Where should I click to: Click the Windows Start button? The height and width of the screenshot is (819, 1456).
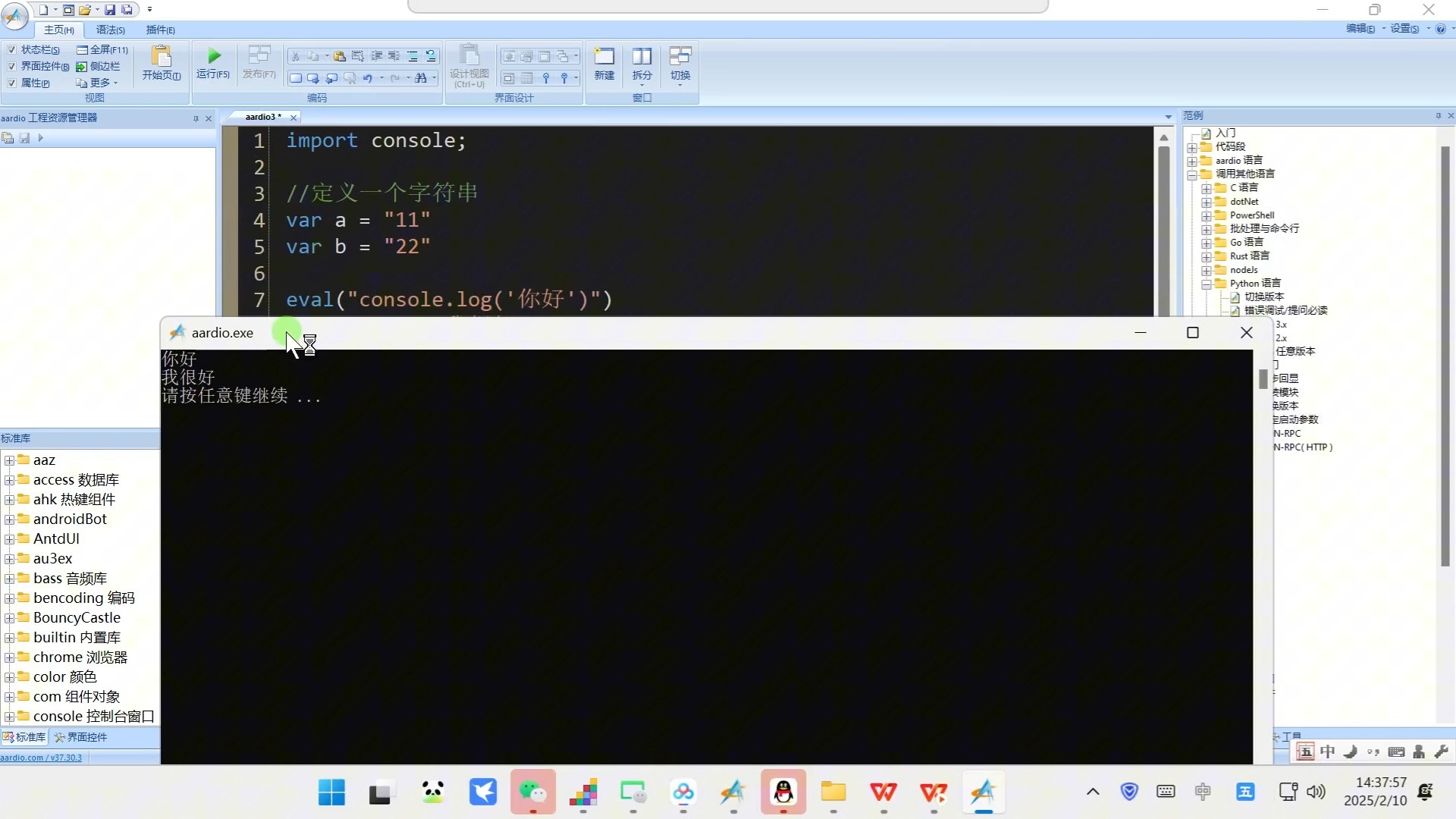click(331, 792)
